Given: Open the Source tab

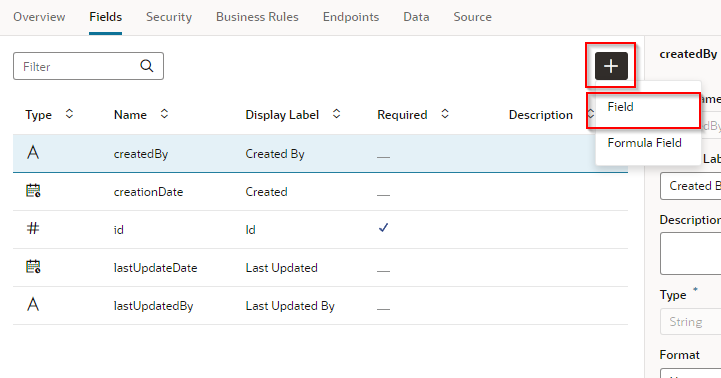Looking at the screenshot, I should point(473,17).
